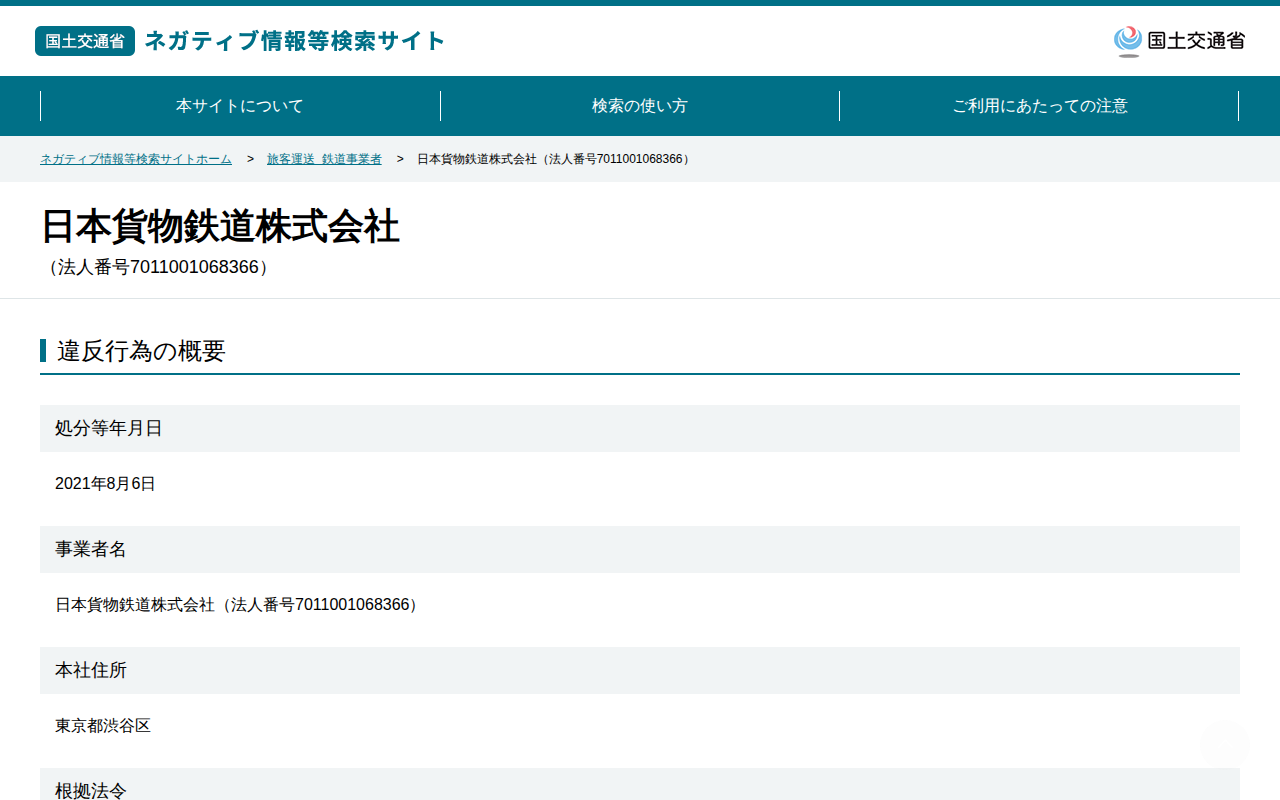Open the ご利用にあたっての注意 menu item
The height and width of the screenshot is (800, 1280).
[1040, 106]
